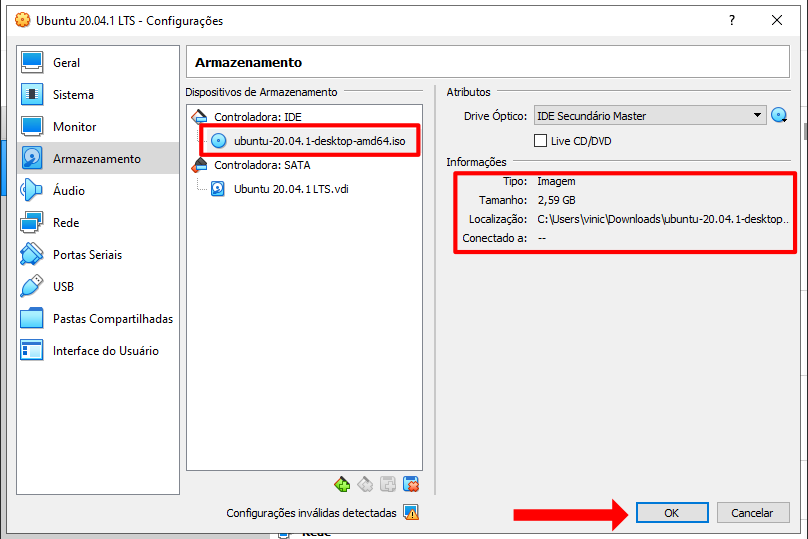The height and width of the screenshot is (539, 808).
Task: Click the OK button
Action: 671,513
